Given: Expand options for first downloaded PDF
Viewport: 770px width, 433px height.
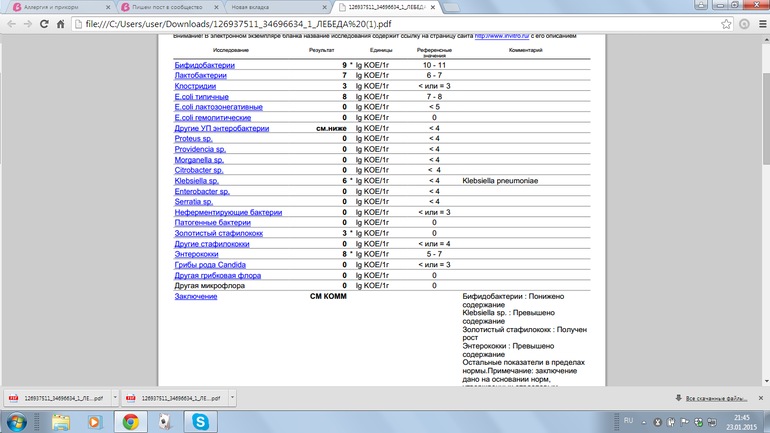Looking at the screenshot, I should click(x=115, y=398).
